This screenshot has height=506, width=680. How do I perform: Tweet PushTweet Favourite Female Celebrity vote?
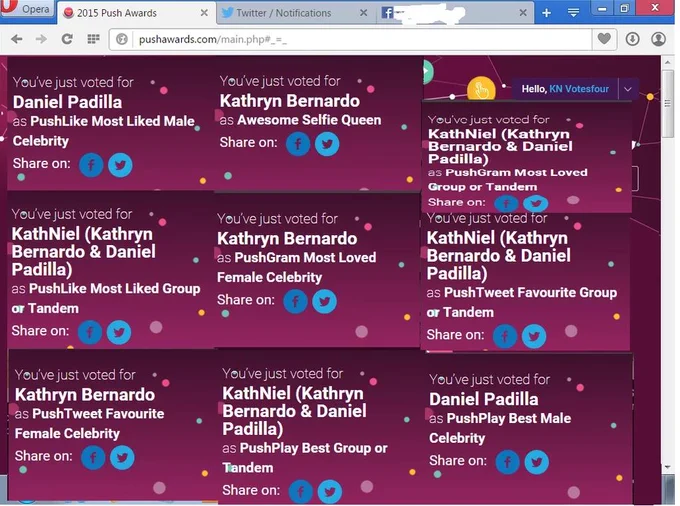click(x=122, y=457)
